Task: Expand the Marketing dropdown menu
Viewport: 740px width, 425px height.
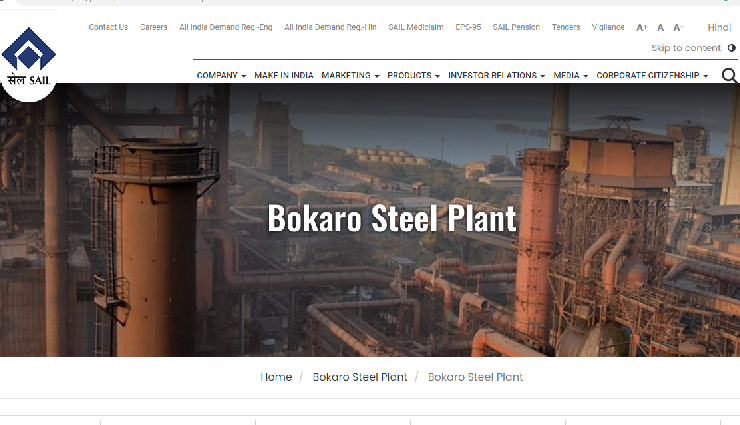Action: (350, 76)
